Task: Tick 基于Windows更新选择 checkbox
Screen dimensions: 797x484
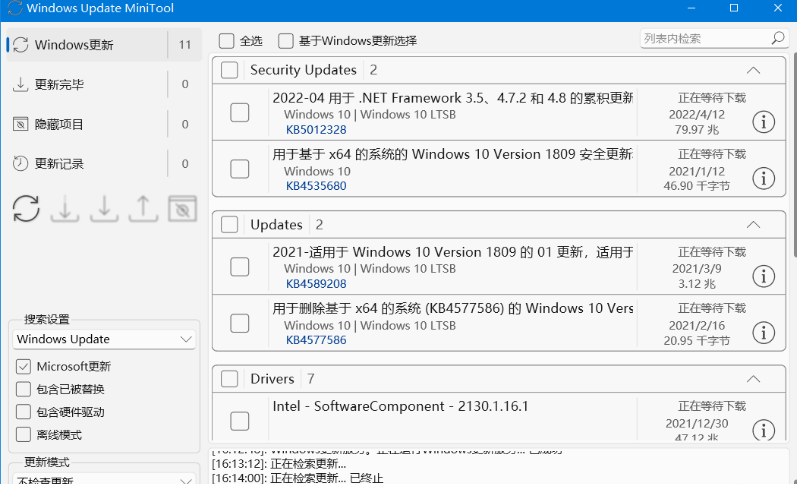Action: coord(286,41)
